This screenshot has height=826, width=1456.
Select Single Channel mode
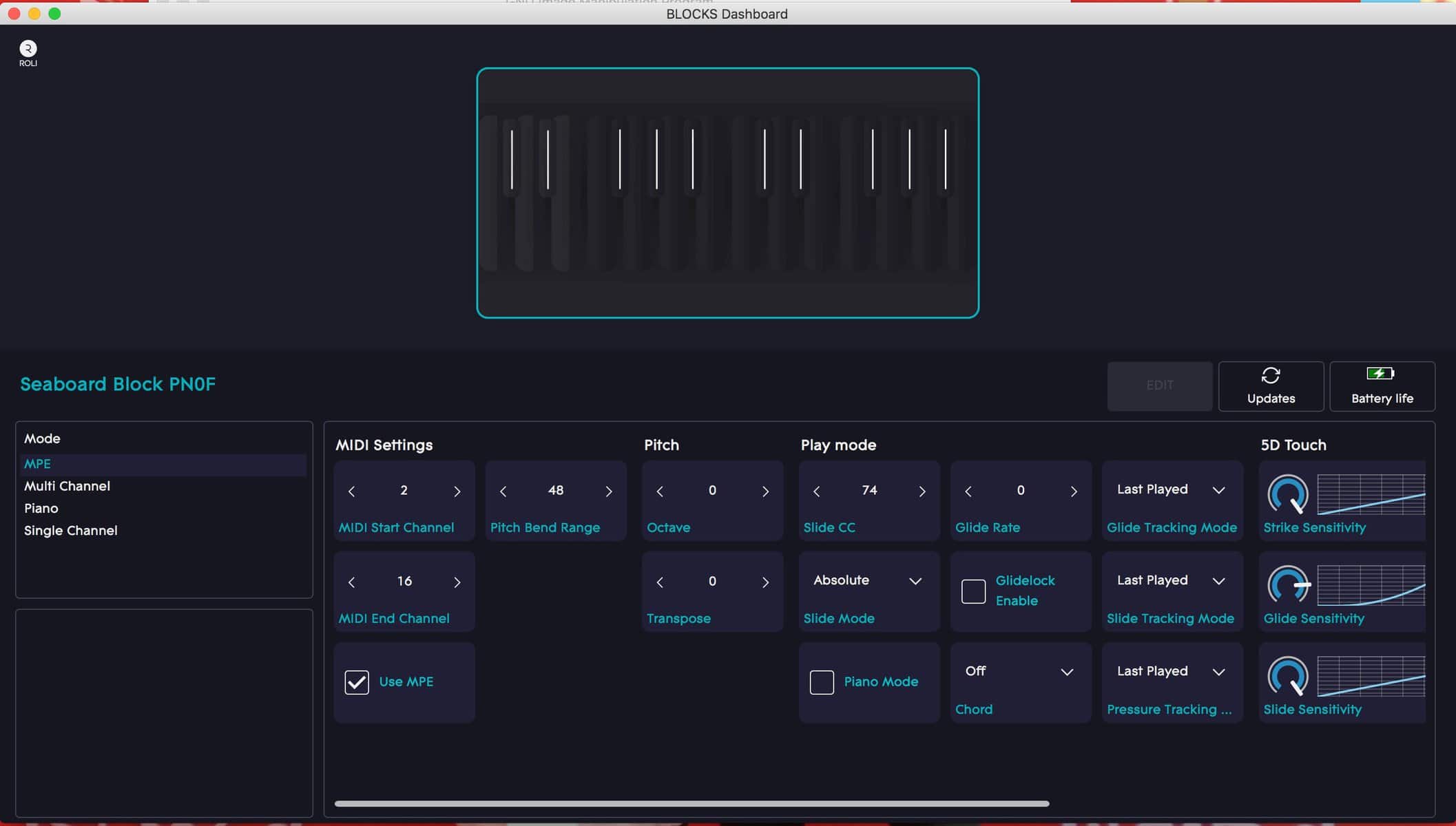tap(164, 531)
